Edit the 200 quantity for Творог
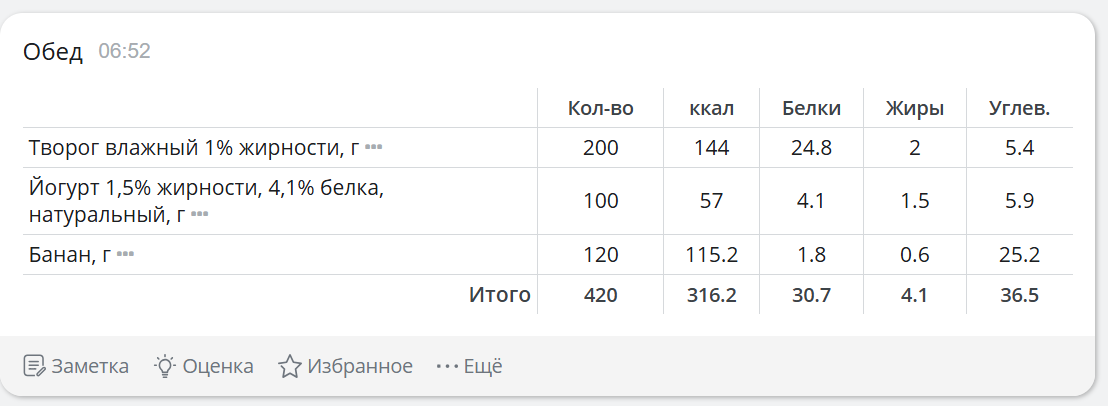The image size is (1108, 406). [601, 148]
